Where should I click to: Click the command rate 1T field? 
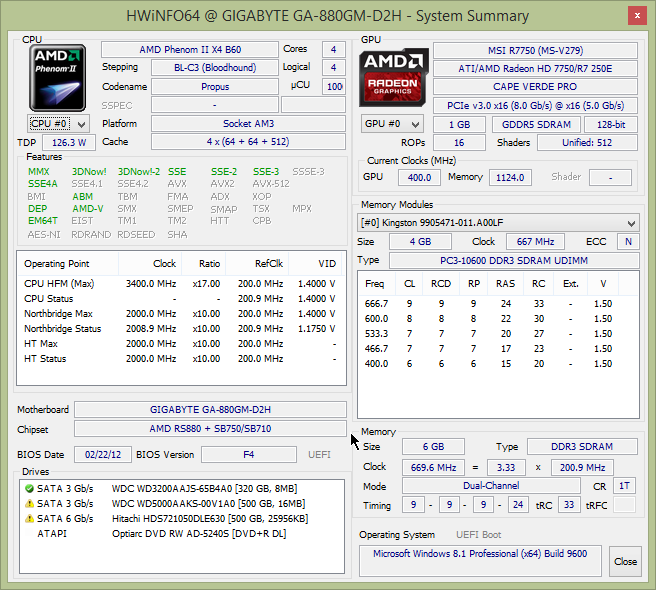coord(624,485)
